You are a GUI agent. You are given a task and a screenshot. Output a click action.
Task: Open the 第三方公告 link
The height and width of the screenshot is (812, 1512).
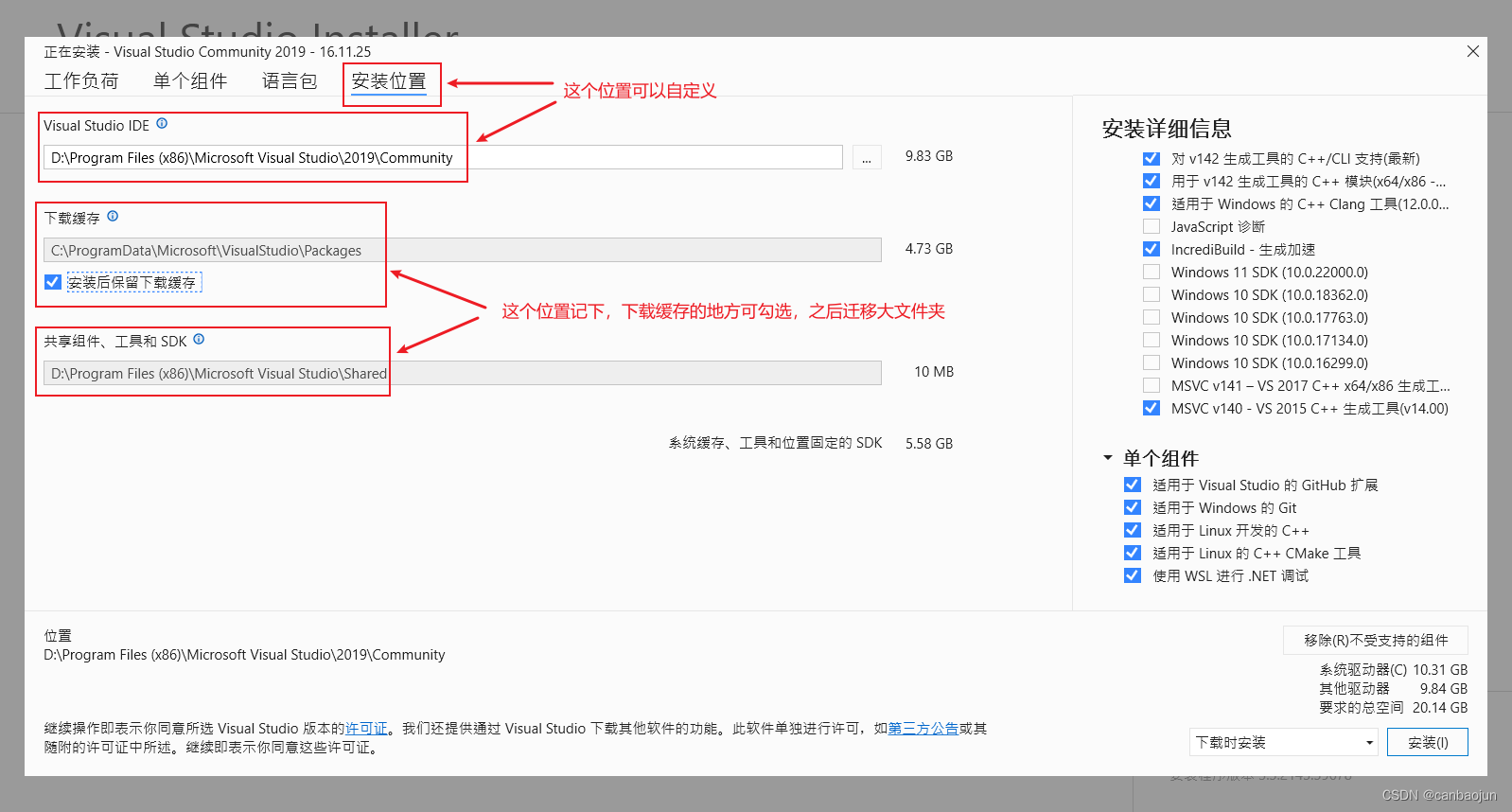[x=923, y=728]
